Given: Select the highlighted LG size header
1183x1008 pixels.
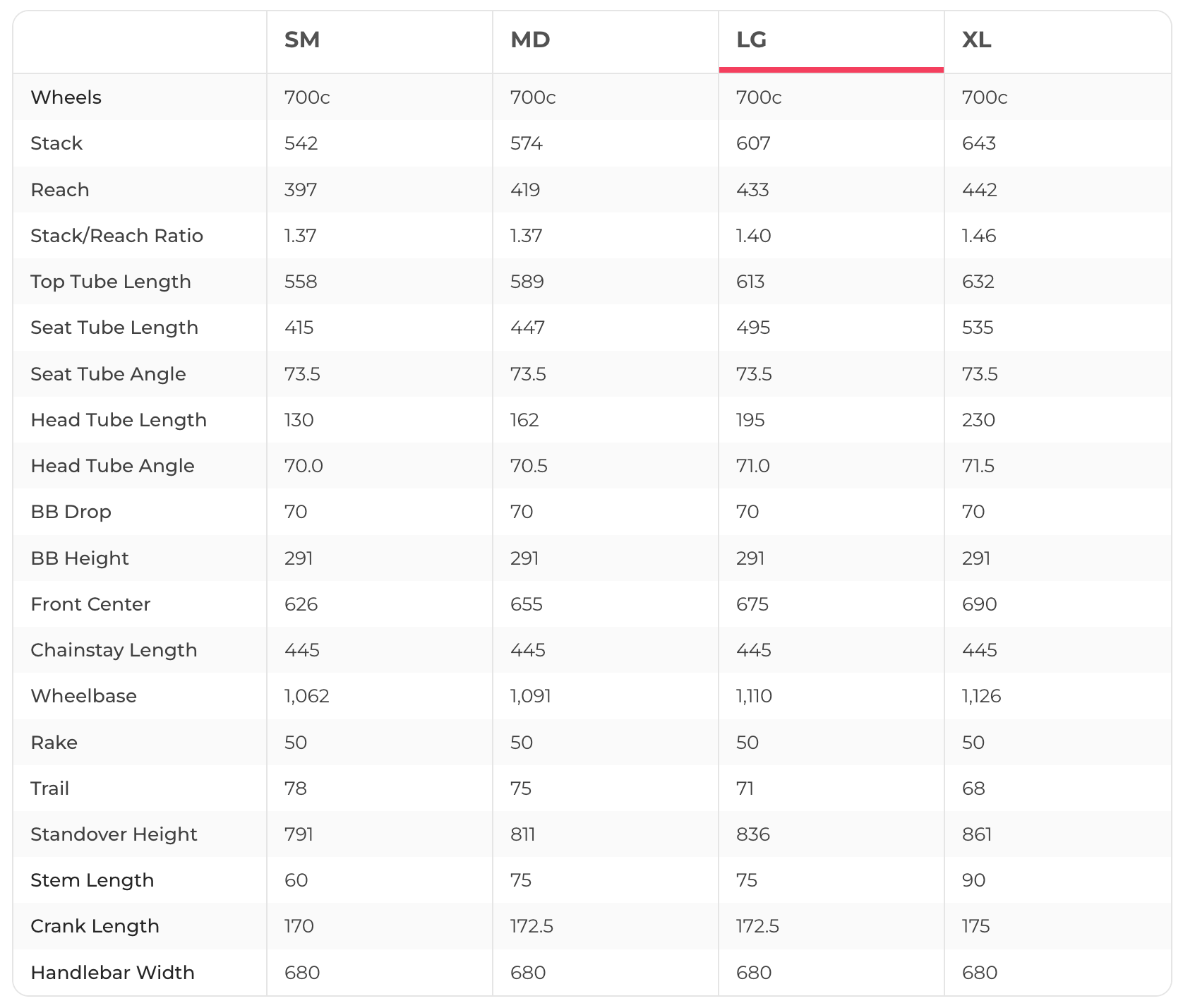Looking at the screenshot, I should (x=751, y=40).
